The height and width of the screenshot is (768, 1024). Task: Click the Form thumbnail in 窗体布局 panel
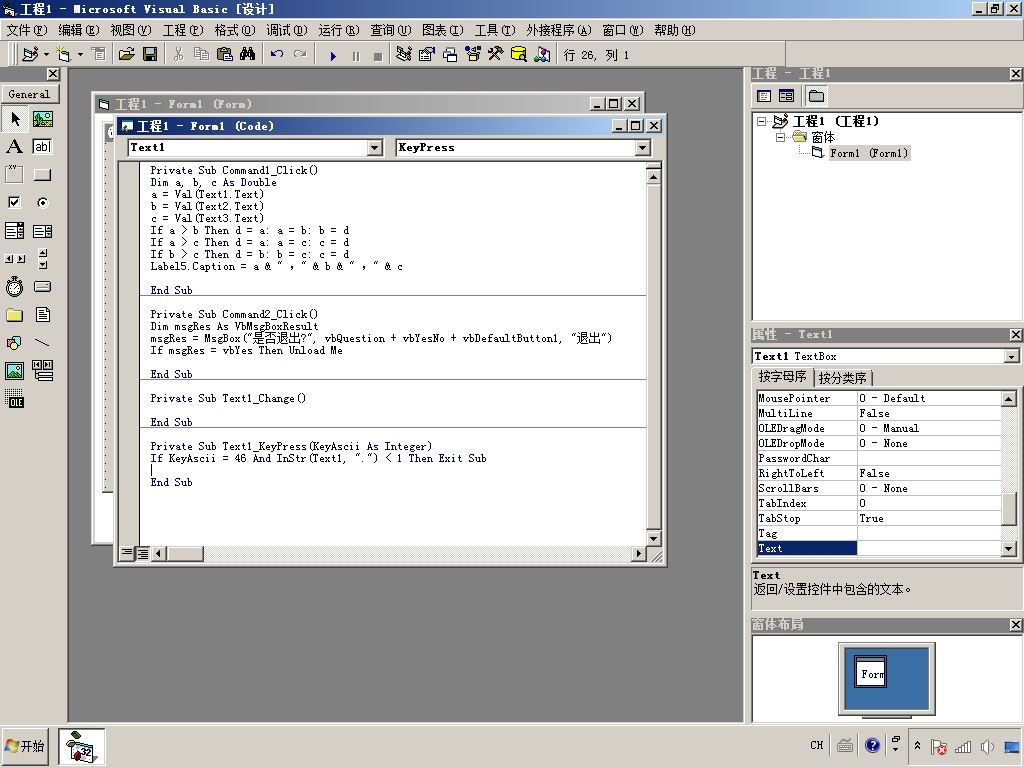871,672
